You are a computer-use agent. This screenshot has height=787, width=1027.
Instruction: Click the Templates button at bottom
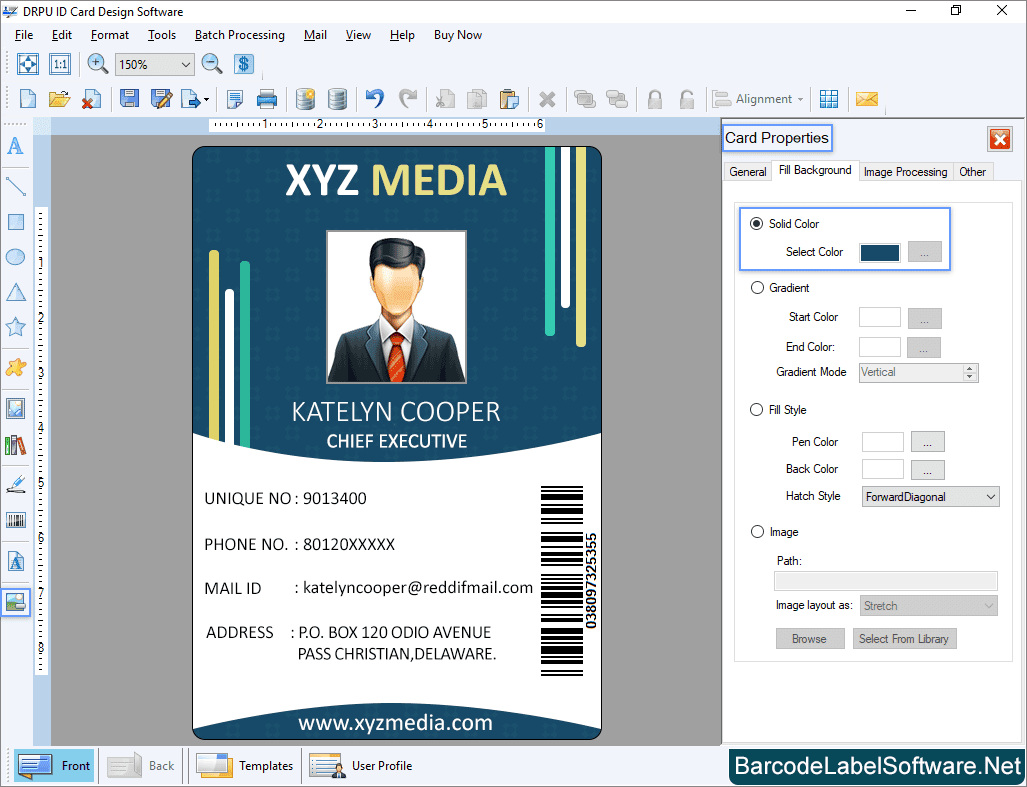(x=245, y=766)
